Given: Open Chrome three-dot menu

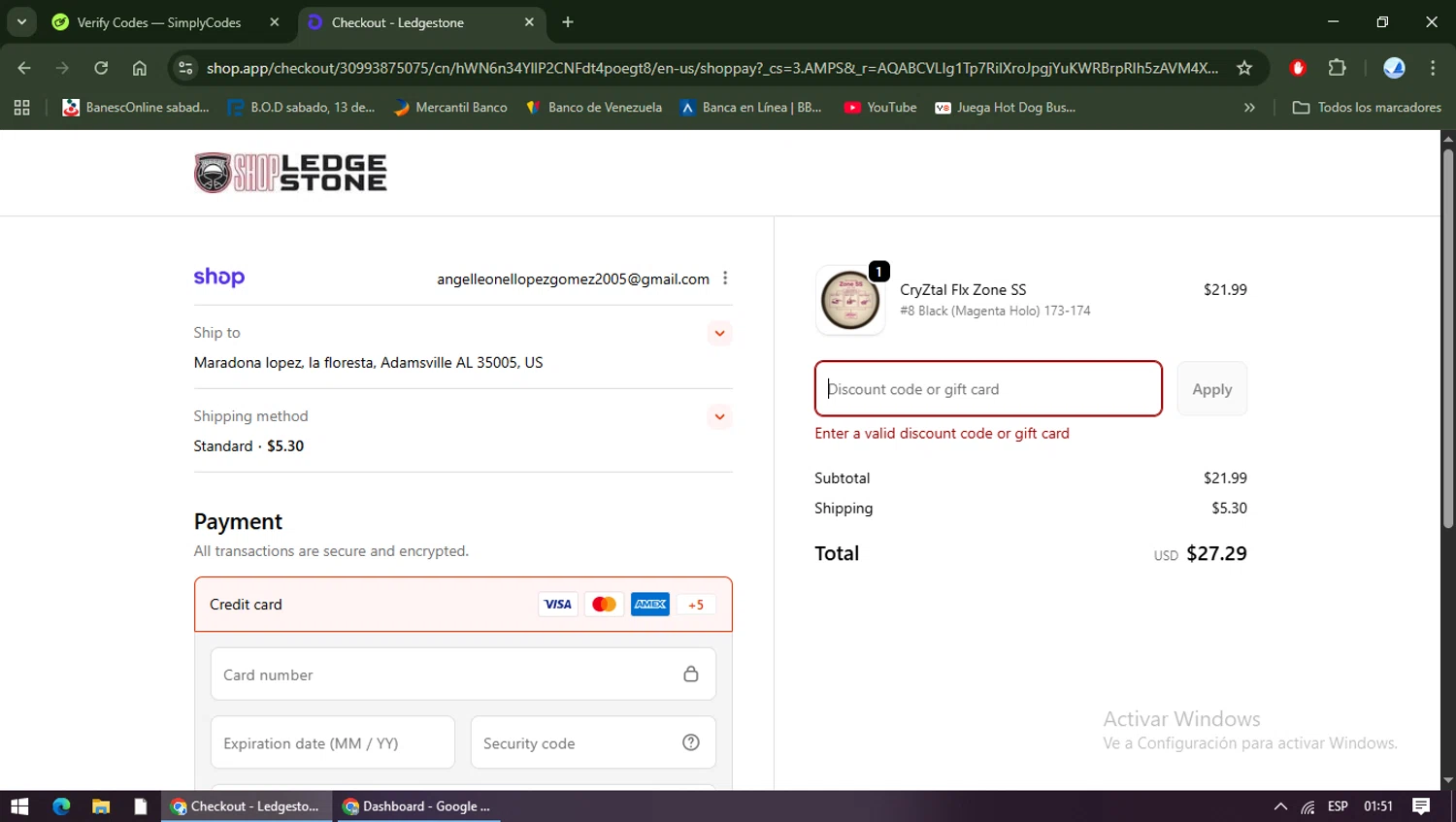Looking at the screenshot, I should click(x=1433, y=68).
